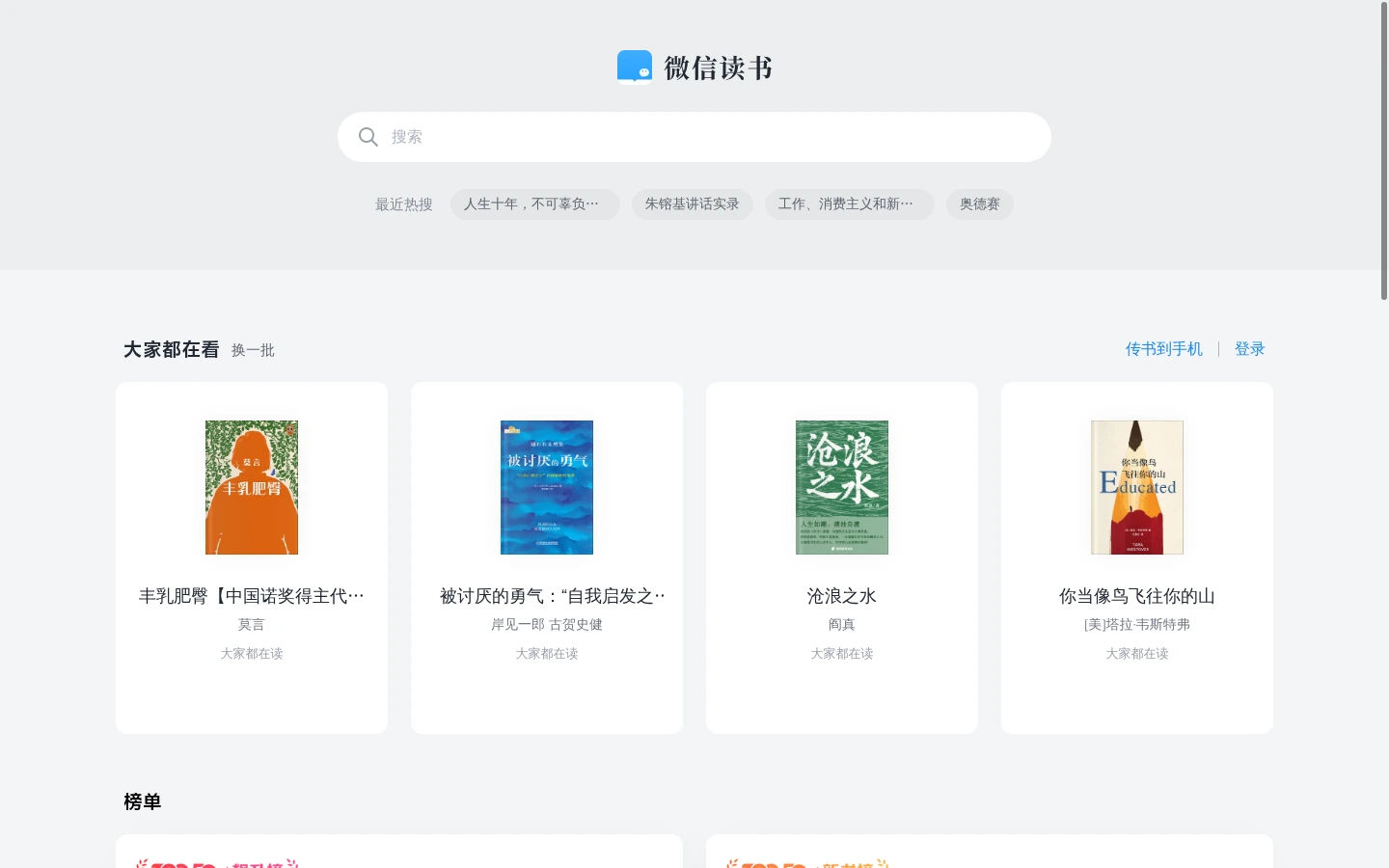This screenshot has height=868, width=1389.
Task: Click the WeRead blue logo icon
Action: point(635,68)
